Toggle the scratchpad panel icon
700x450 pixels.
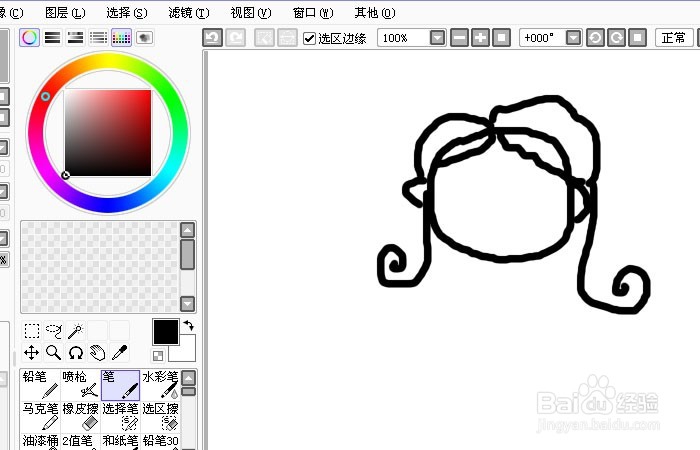click(x=144, y=38)
